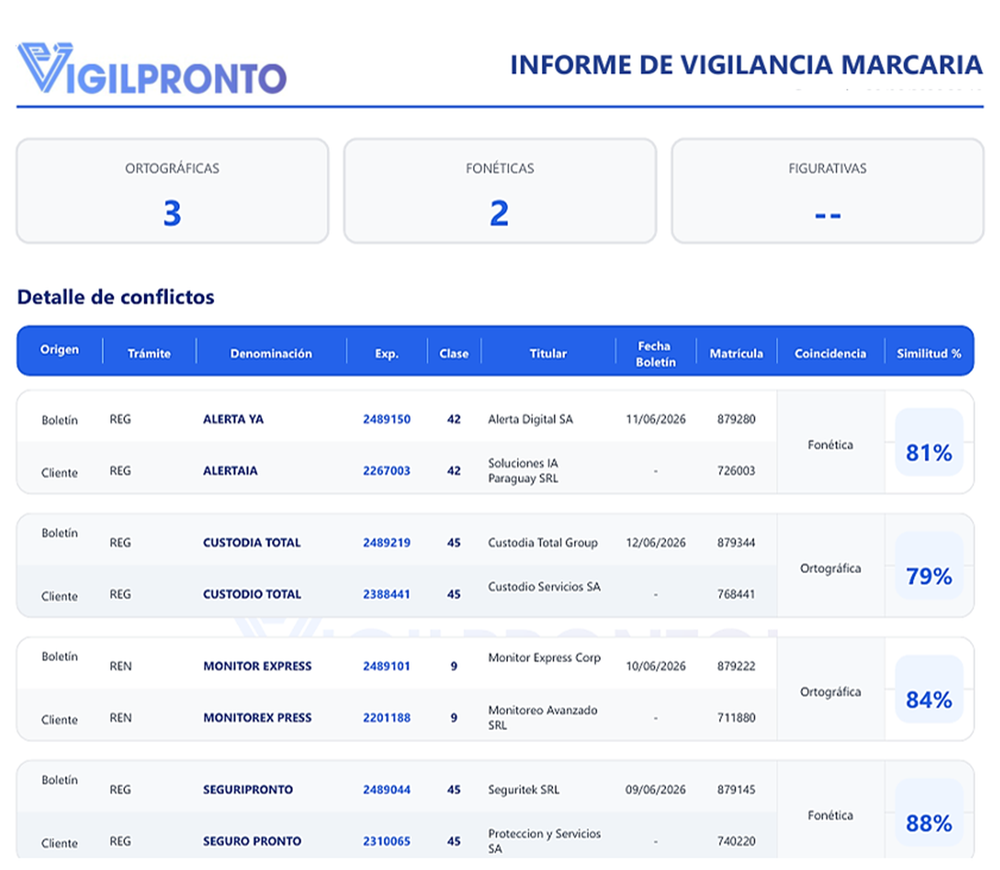Click the date 10/06/2026
The width and height of the screenshot is (1000, 870).
pyautogui.click(x=656, y=666)
